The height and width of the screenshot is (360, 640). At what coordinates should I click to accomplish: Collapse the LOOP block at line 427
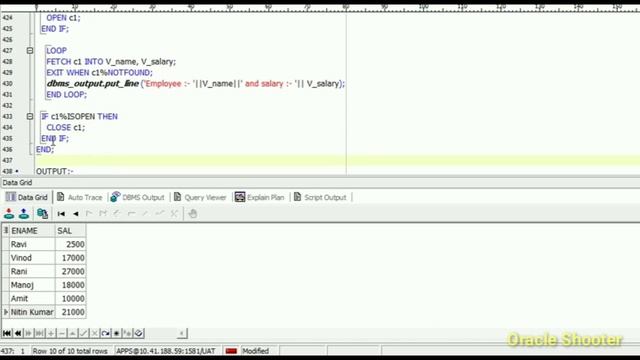30,51
